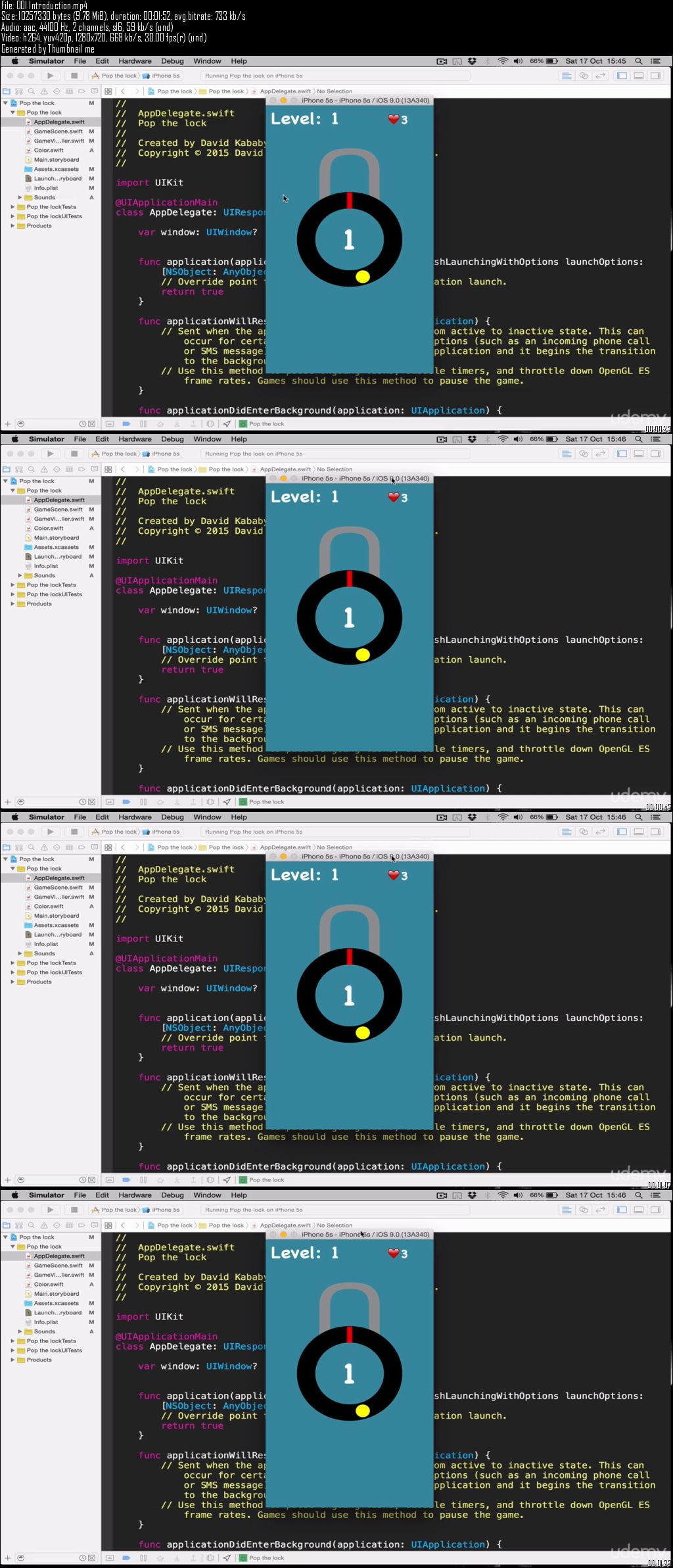Click the Stop button in the 15:45 frame

pyautogui.click(x=74, y=76)
